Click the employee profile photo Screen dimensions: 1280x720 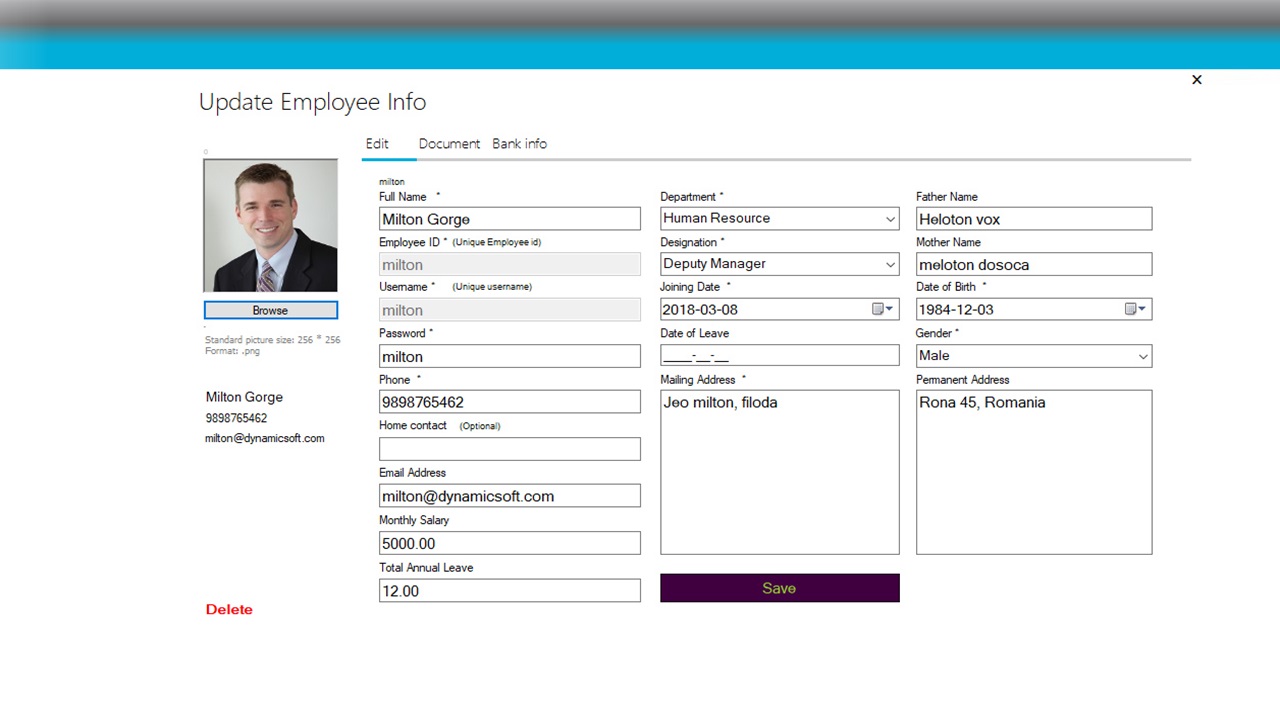[x=270, y=224]
